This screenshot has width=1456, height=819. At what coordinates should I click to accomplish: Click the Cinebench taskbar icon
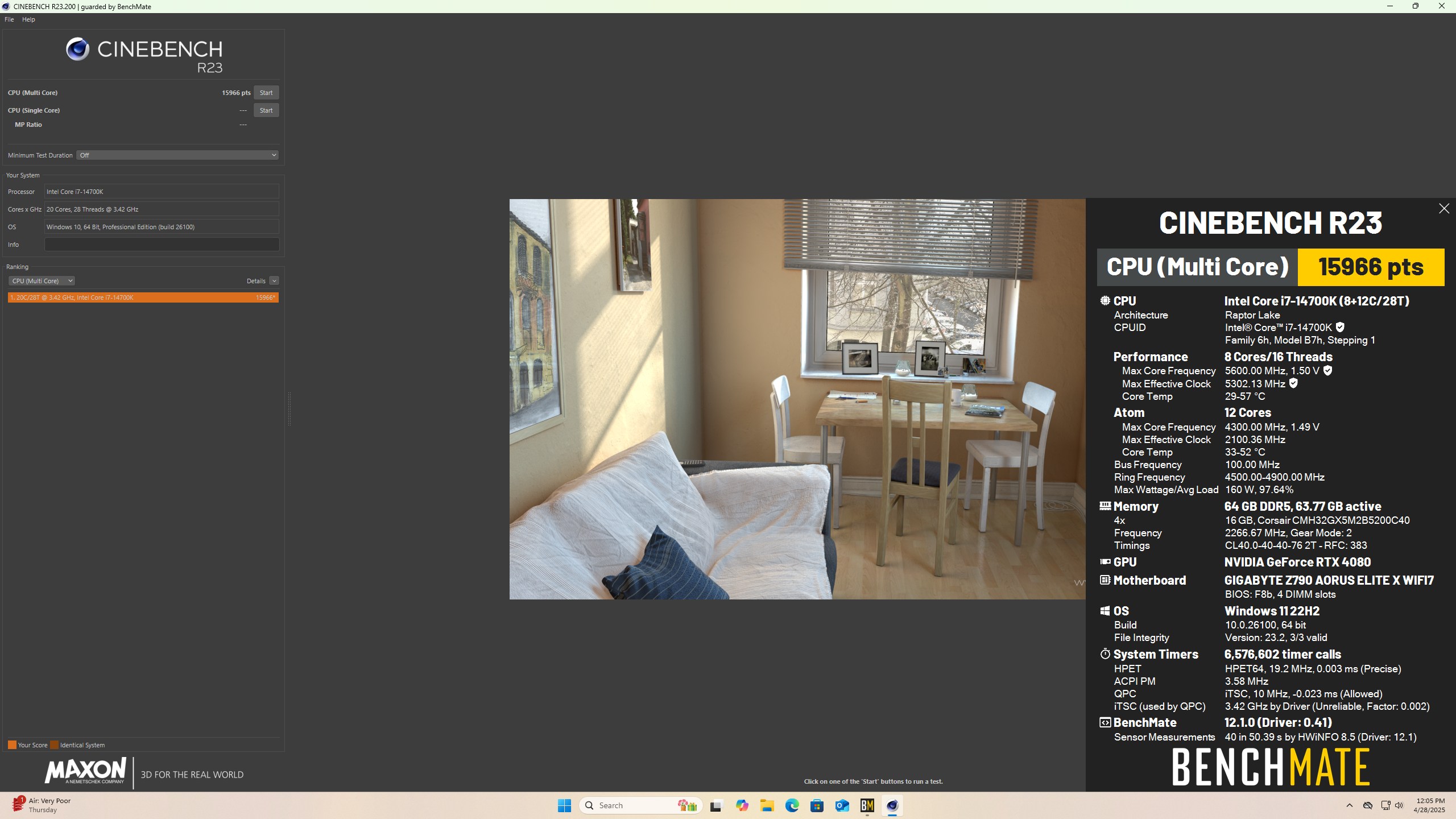pyautogui.click(x=892, y=805)
